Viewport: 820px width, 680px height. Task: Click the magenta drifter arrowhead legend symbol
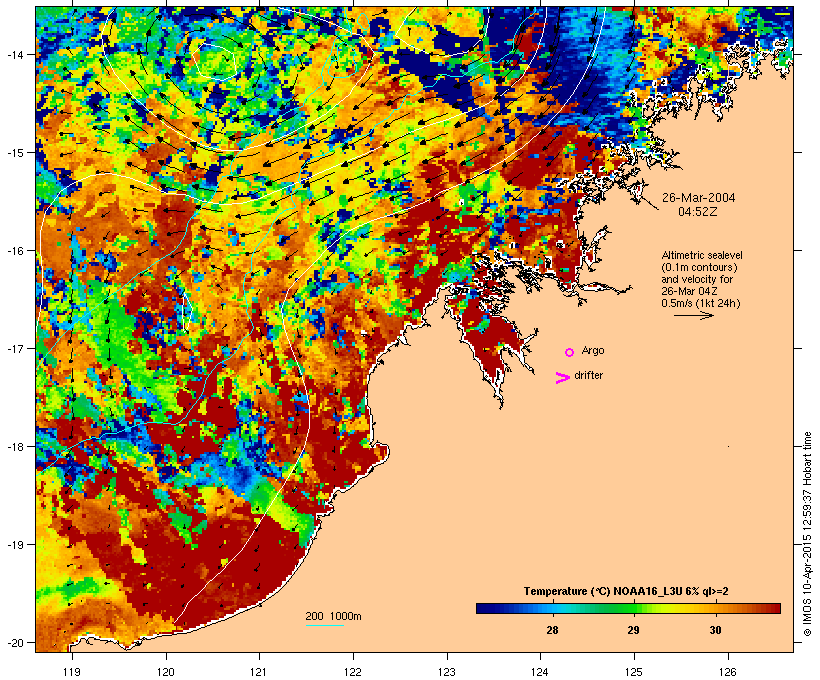coord(563,378)
